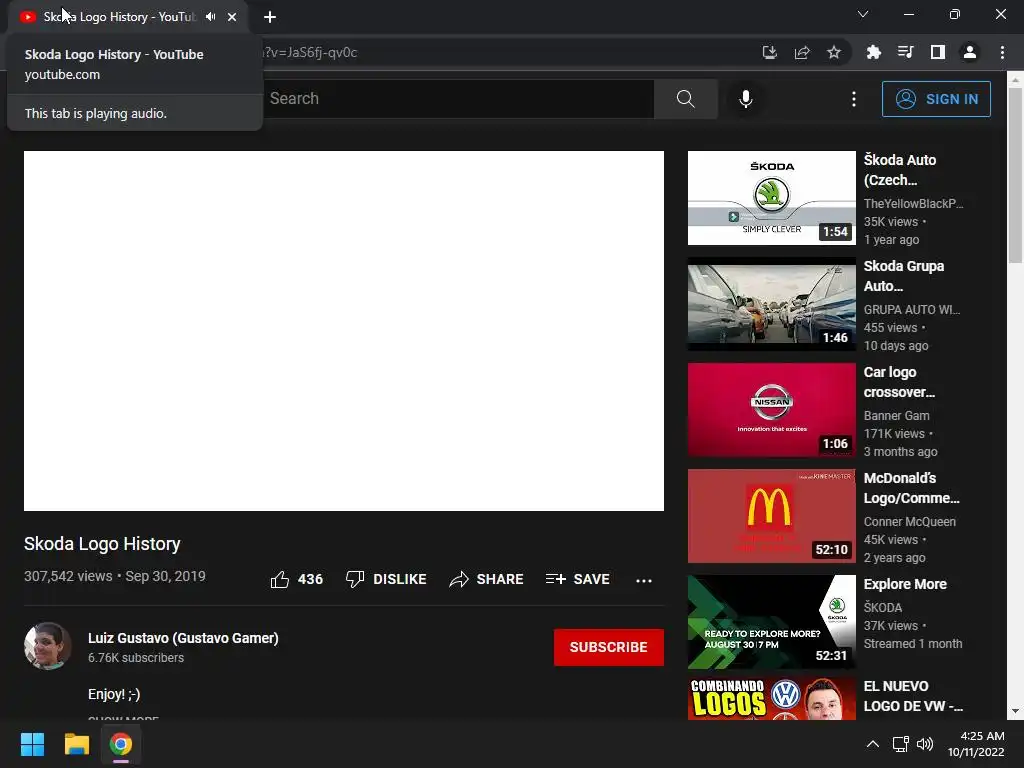This screenshot has height=768, width=1024.
Task: Open Chrome extensions puzzle icon
Action: (873, 52)
